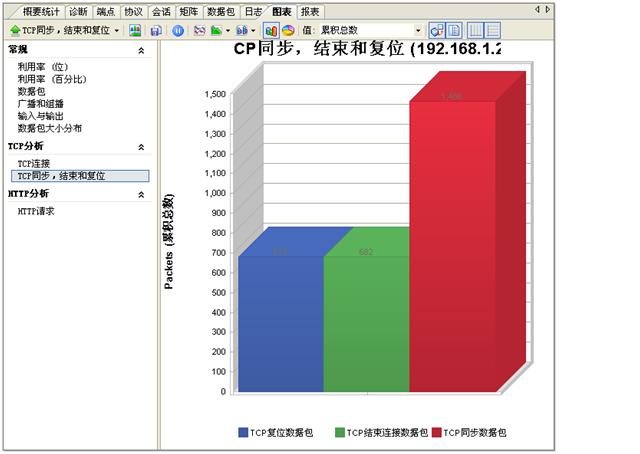Click the red TCP同步数据包 legend swatch
640x454 pixels.
coord(437,432)
